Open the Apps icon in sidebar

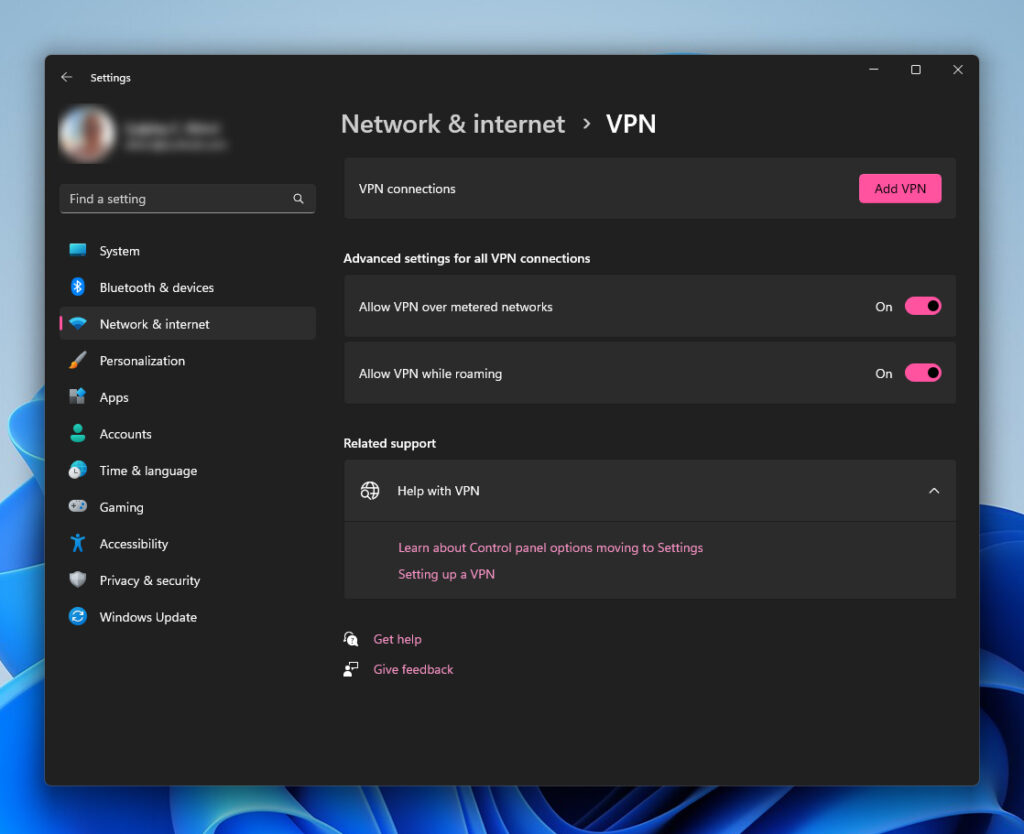coord(78,397)
